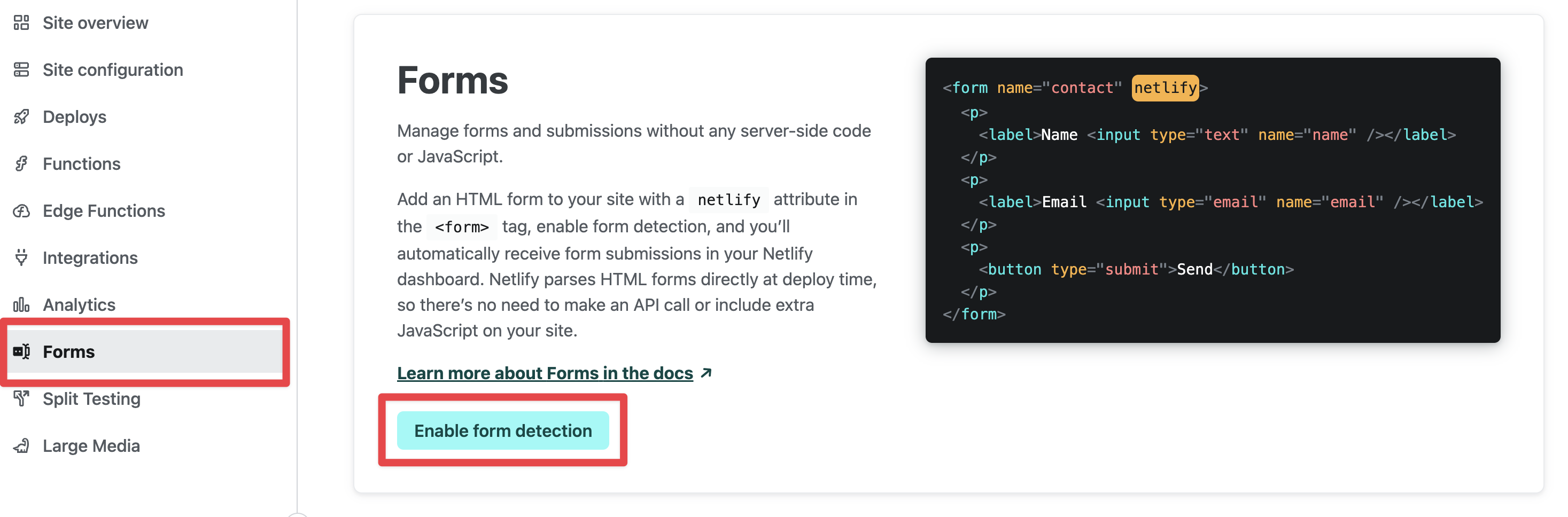Open Learn more about Forms docs link
Viewport: 1568px width, 517px height.
[545, 373]
